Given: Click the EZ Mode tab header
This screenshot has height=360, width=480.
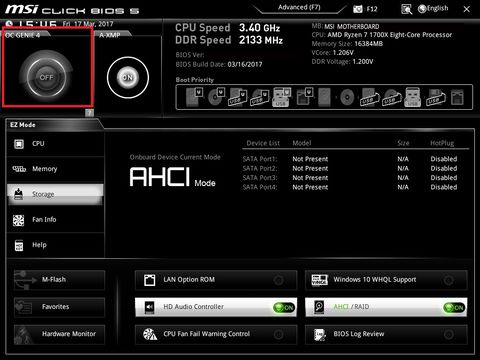Looking at the screenshot, I should tap(23, 125).
